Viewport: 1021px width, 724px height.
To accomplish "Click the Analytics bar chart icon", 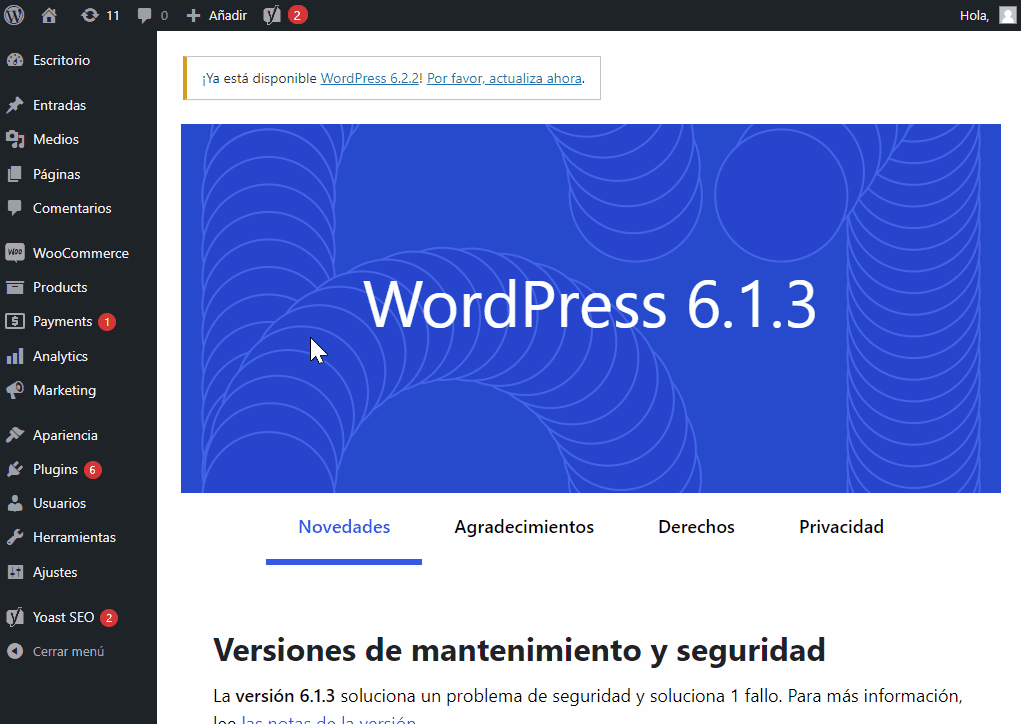I will tap(15, 356).
